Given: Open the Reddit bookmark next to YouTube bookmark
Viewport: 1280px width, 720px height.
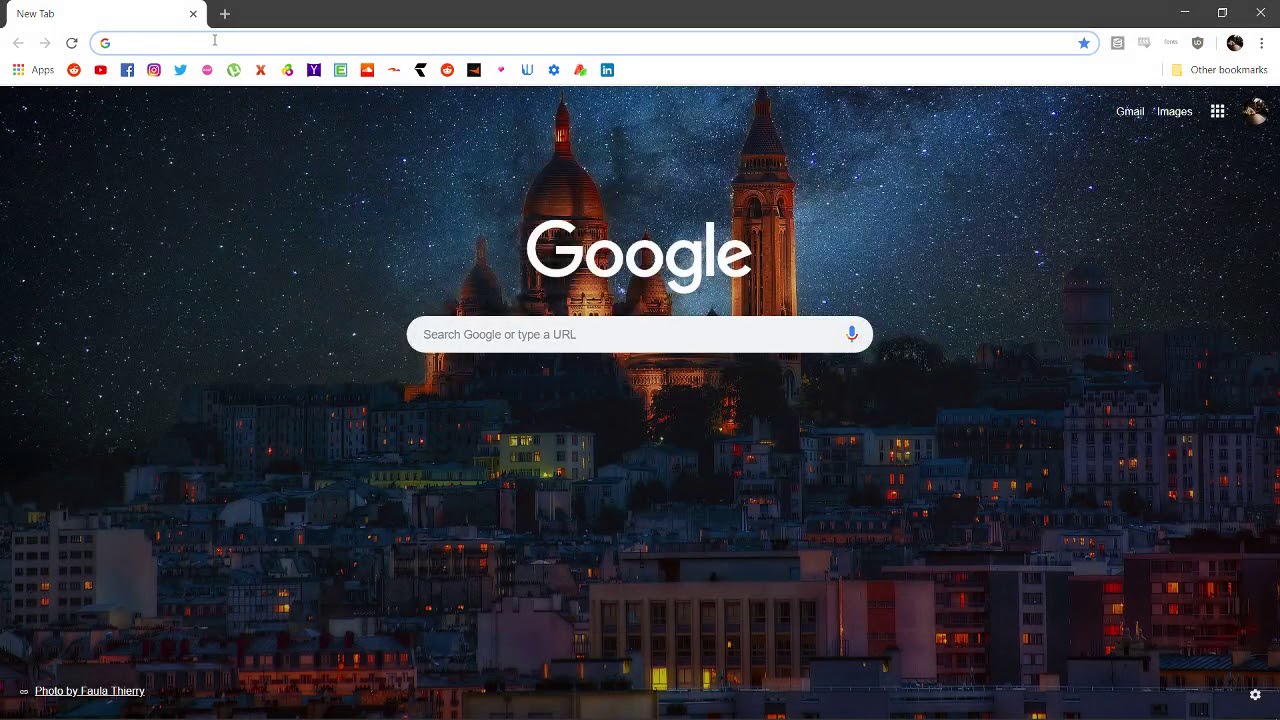Looking at the screenshot, I should 74,70.
